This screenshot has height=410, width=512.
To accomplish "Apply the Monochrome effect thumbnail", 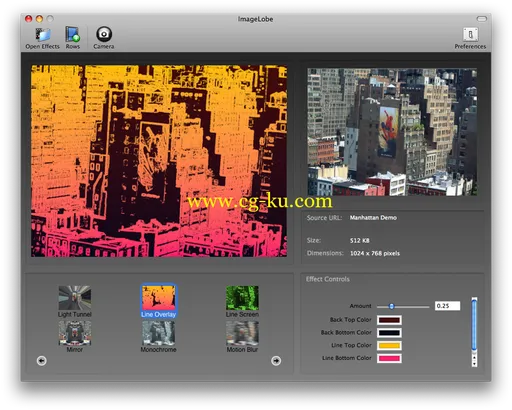I will [159, 333].
